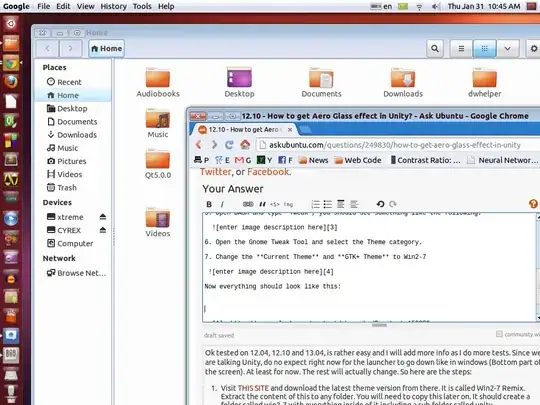This screenshot has height=405, width=540.
Task: Open the Facebook link
Action: pos(268,172)
